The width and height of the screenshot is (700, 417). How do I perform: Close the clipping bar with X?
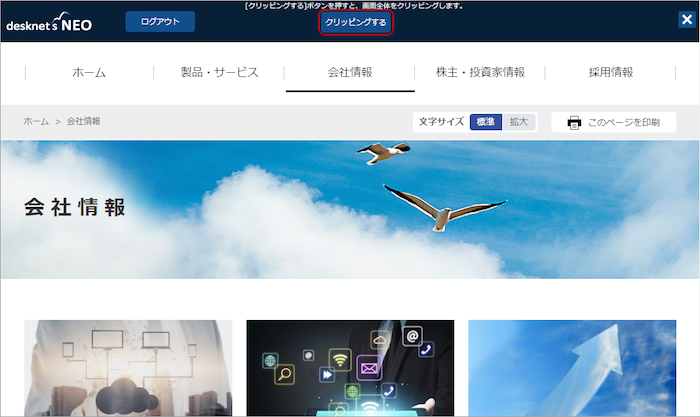686,20
